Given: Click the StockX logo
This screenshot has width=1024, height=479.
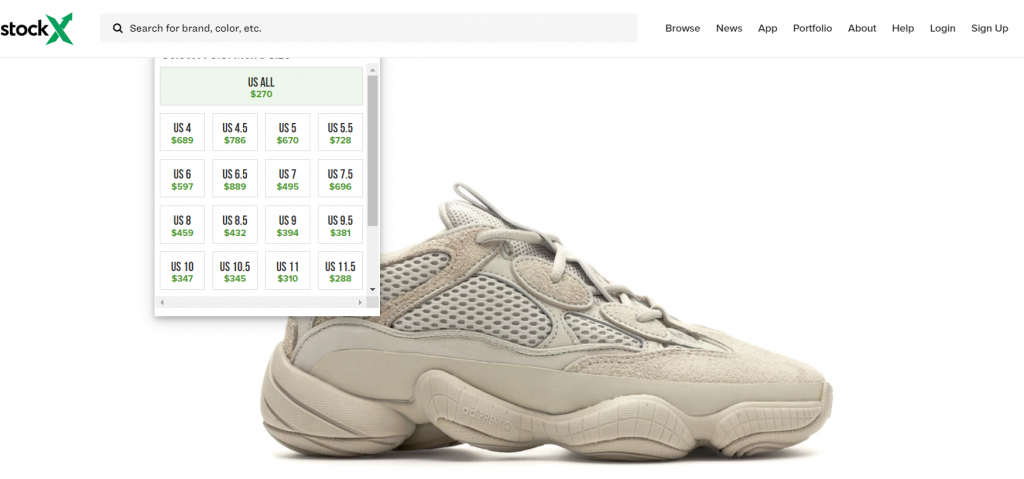Looking at the screenshot, I should coord(37,27).
